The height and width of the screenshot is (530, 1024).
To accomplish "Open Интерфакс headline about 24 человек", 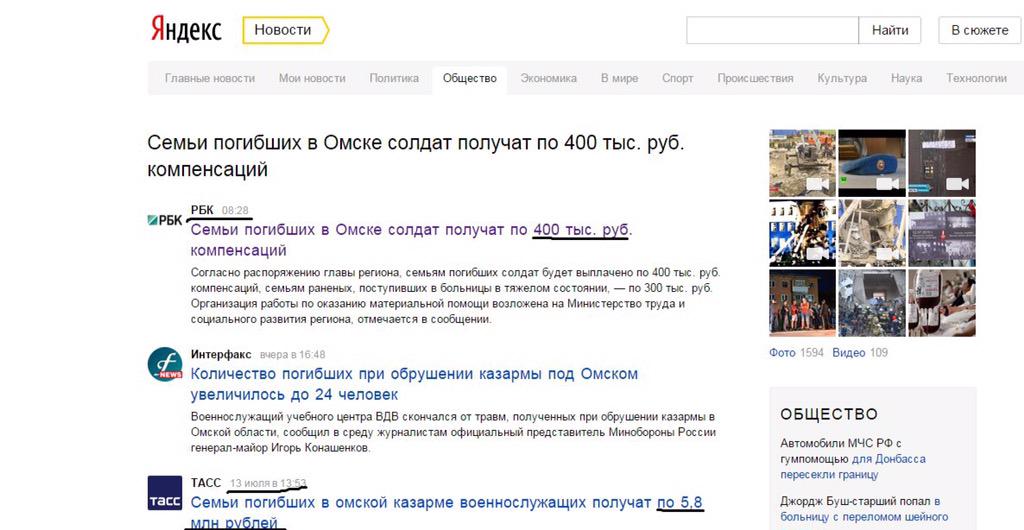I will click(414, 384).
